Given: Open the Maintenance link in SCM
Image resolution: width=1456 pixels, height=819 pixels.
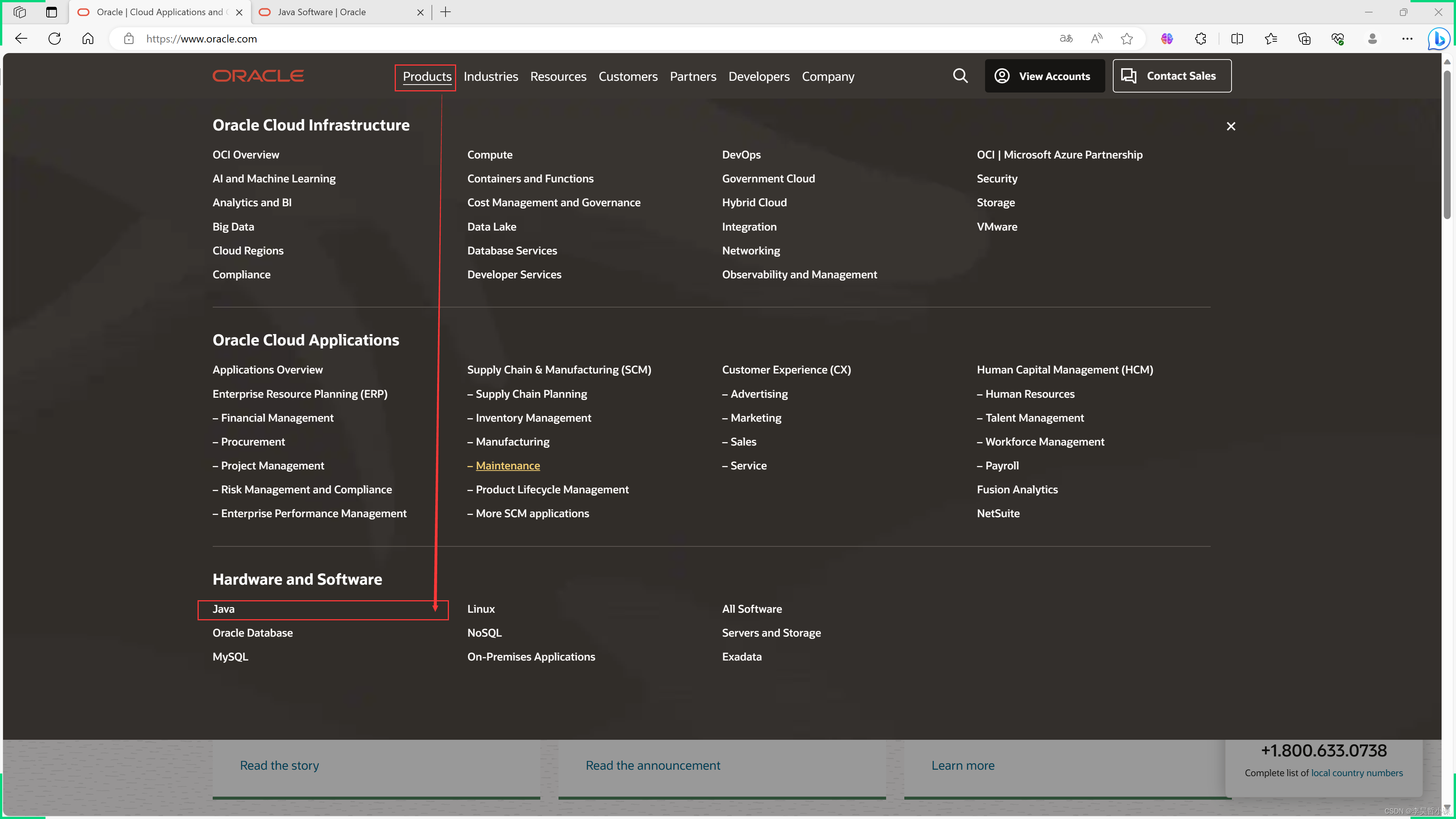Looking at the screenshot, I should [507, 465].
